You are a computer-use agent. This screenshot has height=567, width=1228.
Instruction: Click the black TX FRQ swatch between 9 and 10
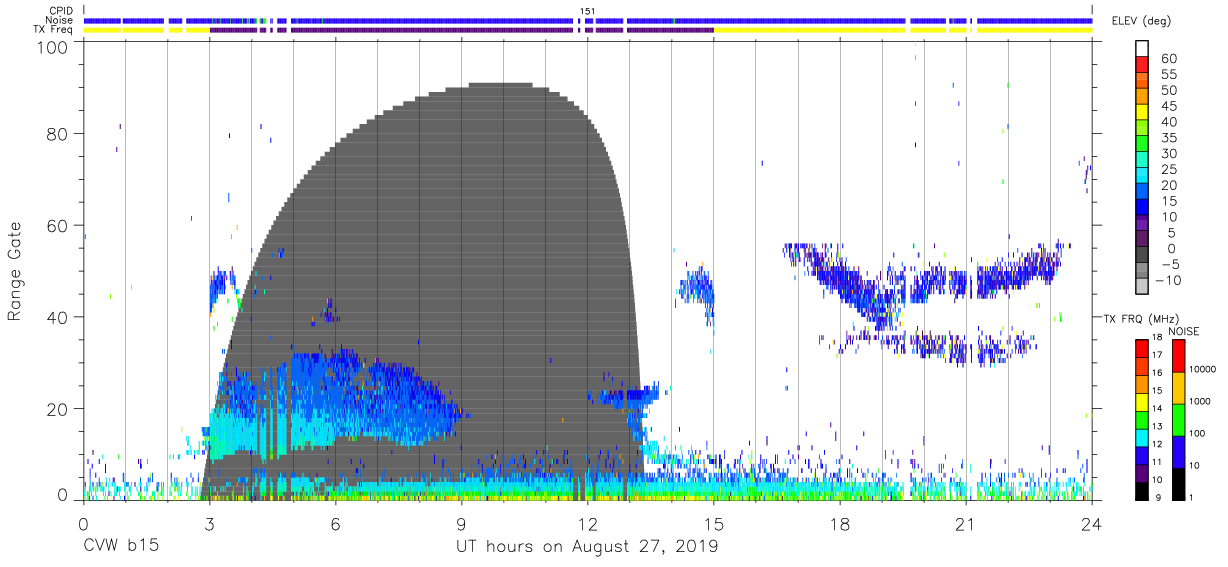(x=1141, y=489)
